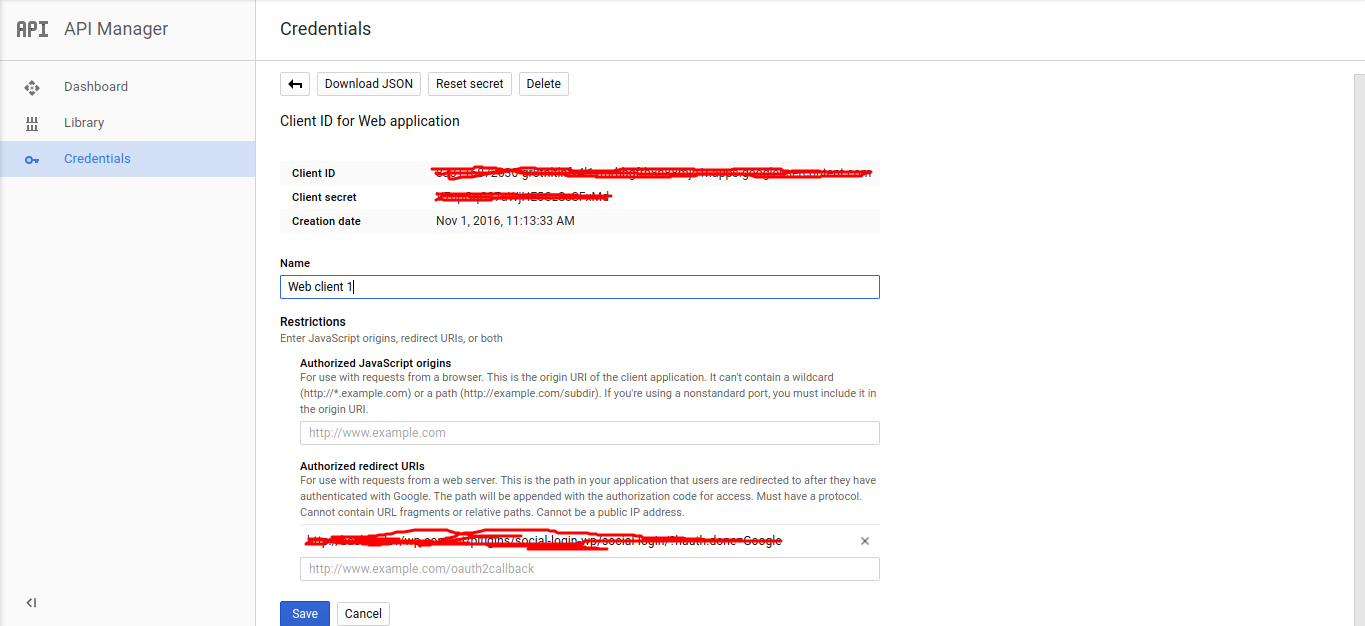This screenshot has height=626, width=1365.
Task: Click the API Manager title
Action: coord(116,29)
